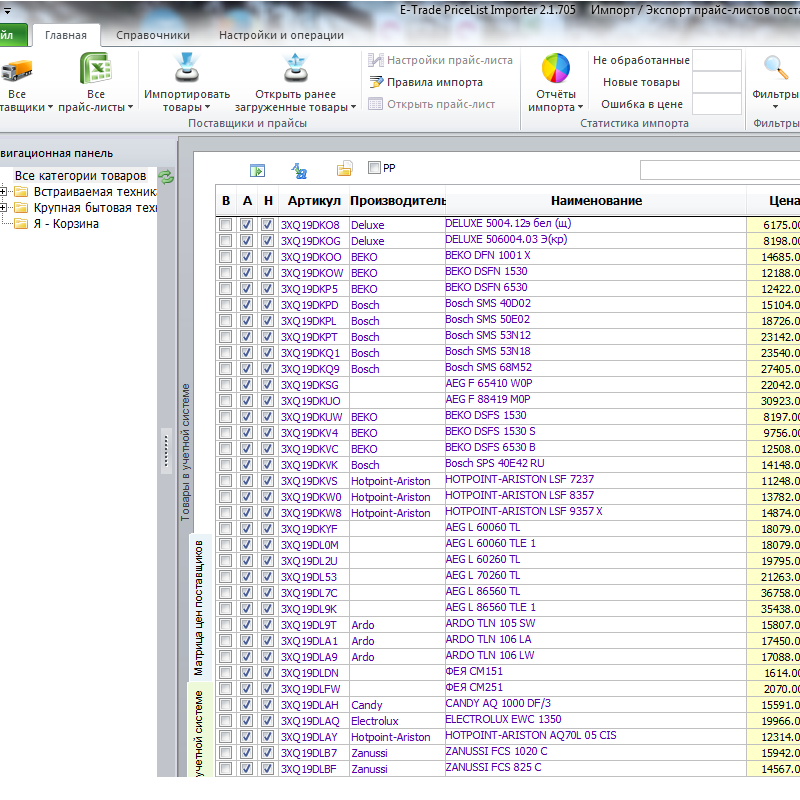
Task: Open the Настройки и операции tab
Action: 281,35
